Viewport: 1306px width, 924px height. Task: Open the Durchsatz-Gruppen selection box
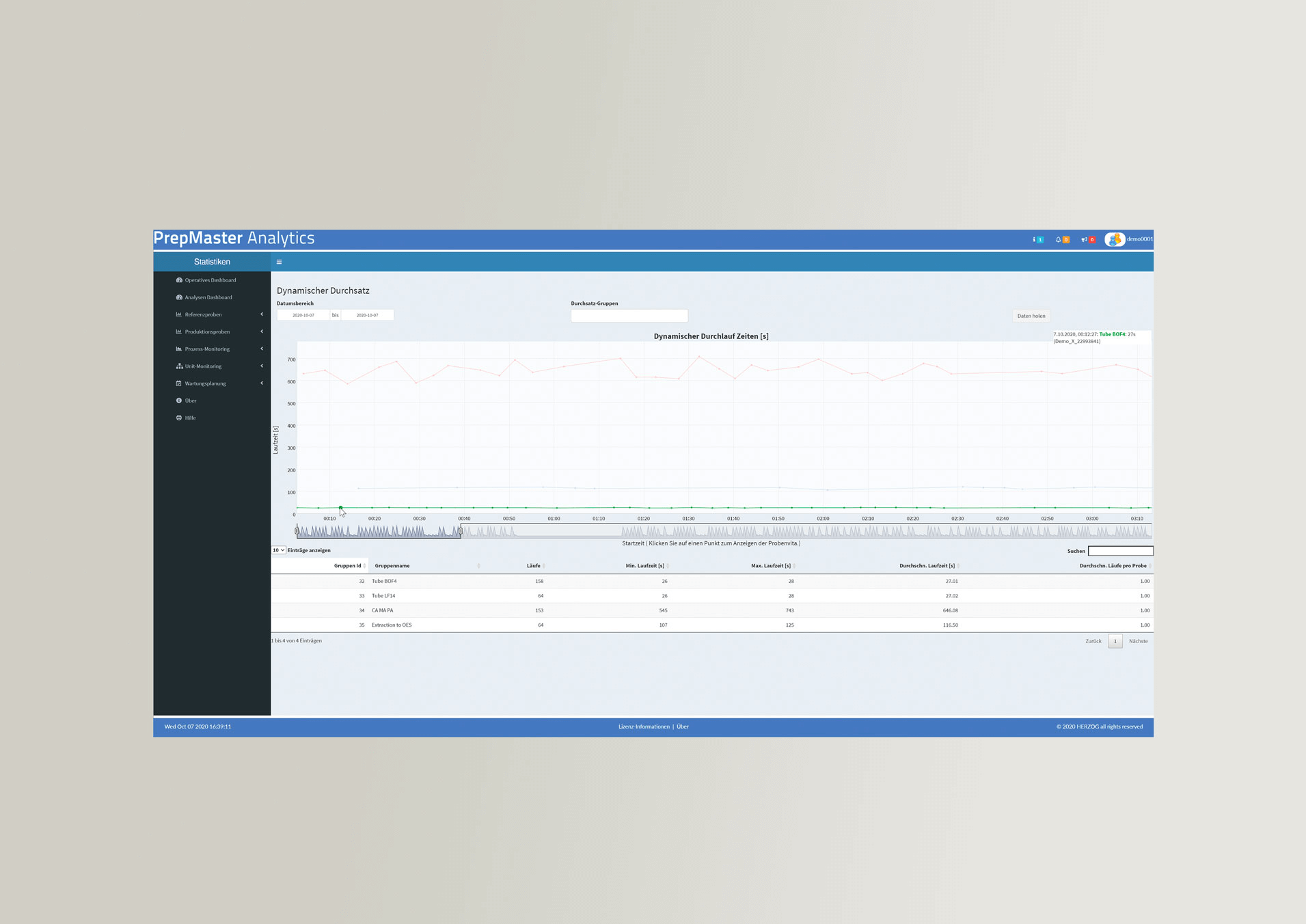click(629, 315)
